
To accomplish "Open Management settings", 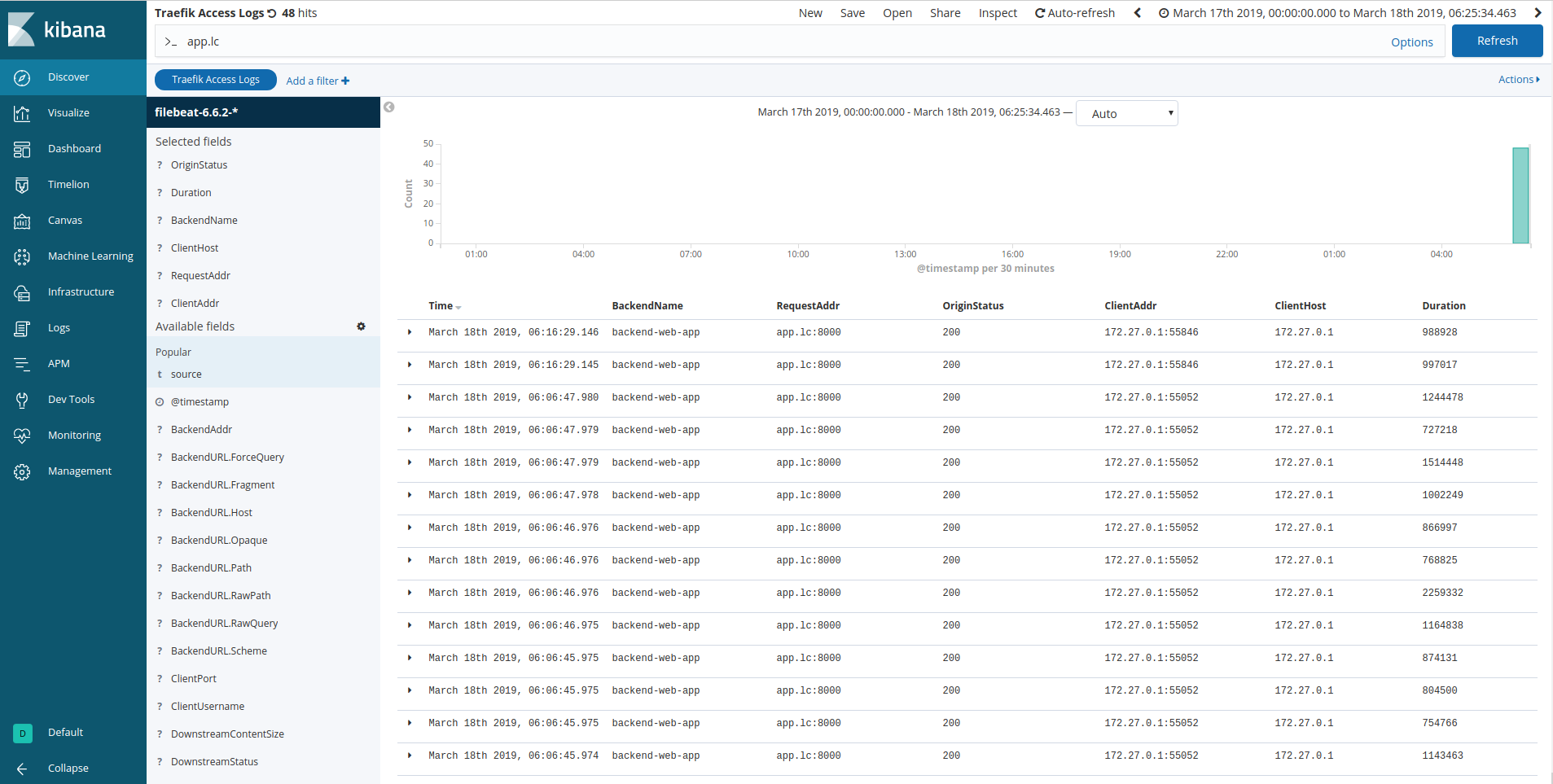I will pyautogui.click(x=79, y=471).
